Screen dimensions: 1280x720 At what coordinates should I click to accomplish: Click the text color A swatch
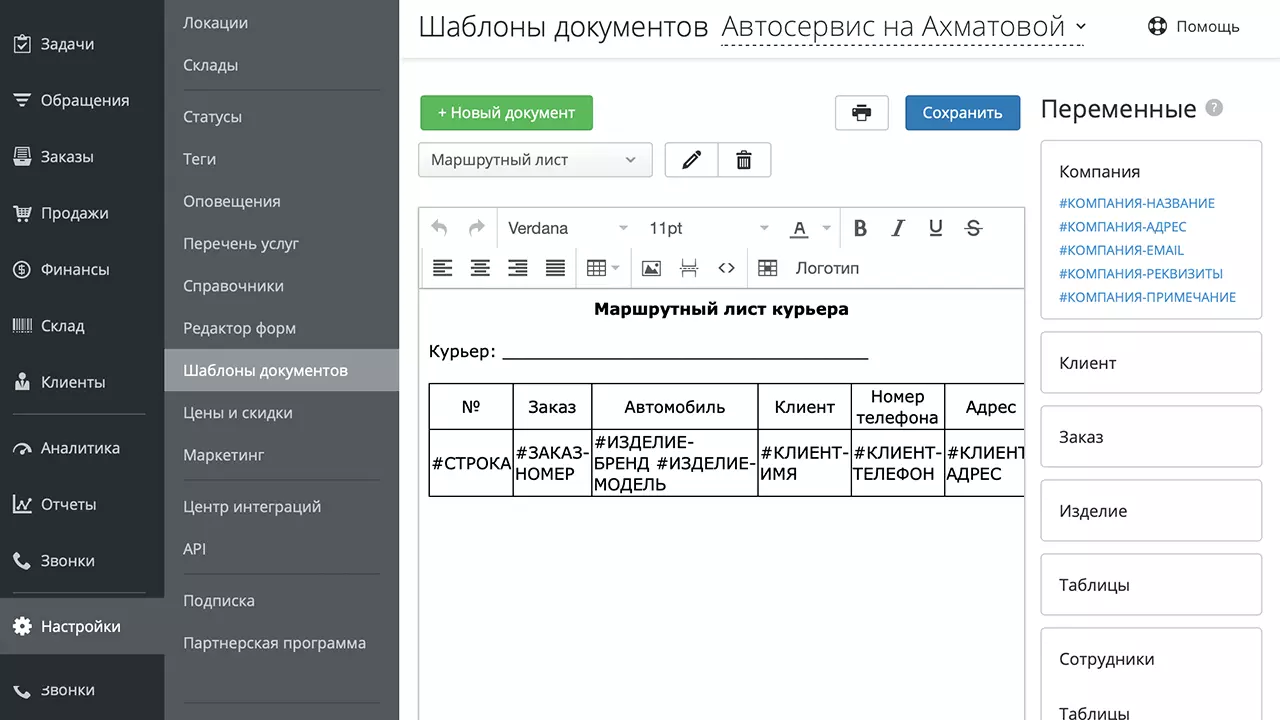(x=799, y=229)
